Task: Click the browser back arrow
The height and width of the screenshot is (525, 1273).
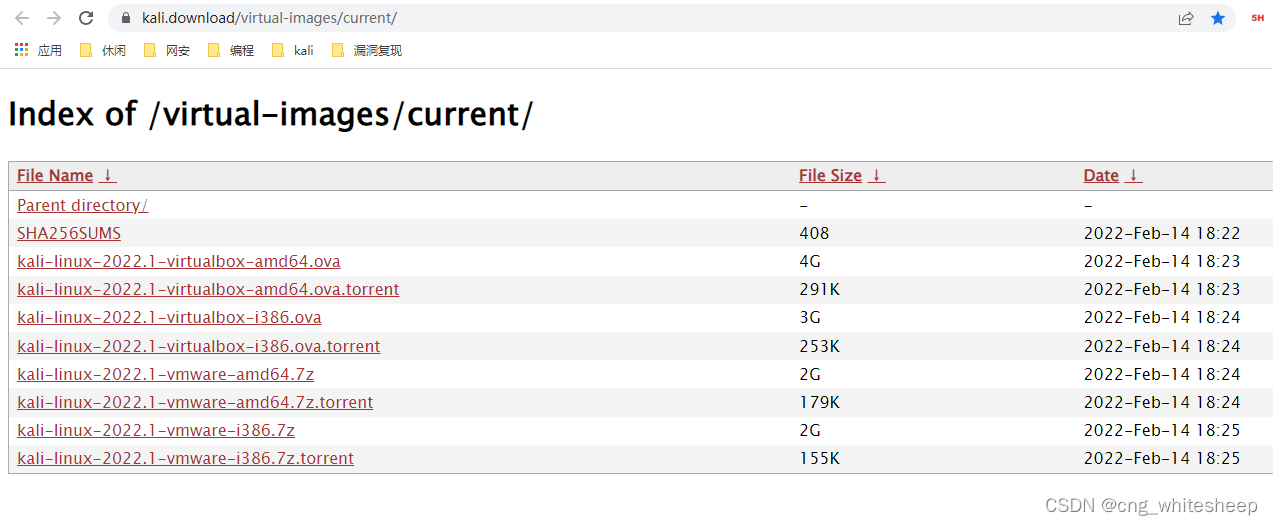Action: pos(22,18)
